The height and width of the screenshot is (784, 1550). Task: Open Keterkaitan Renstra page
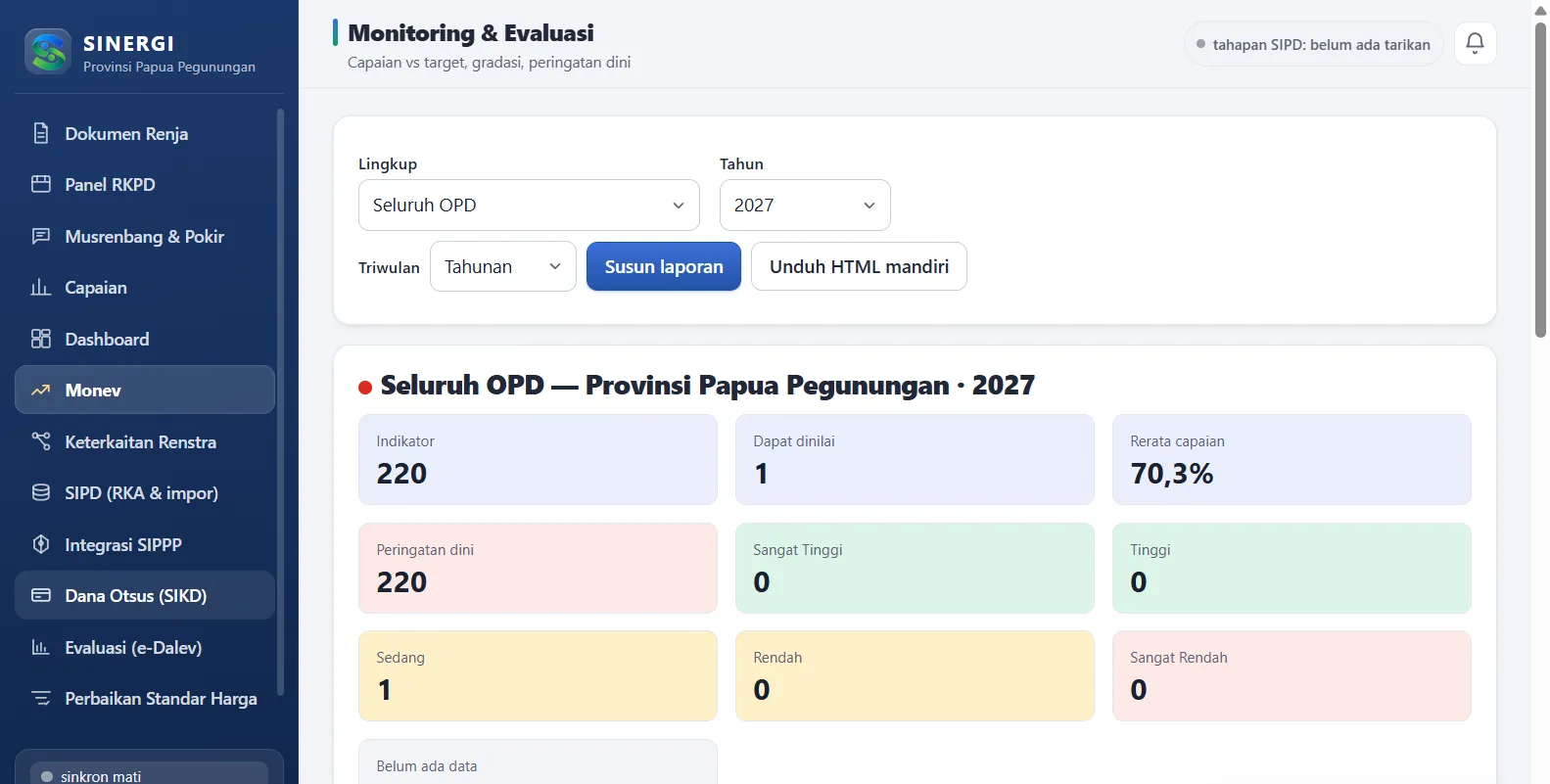pos(145,441)
